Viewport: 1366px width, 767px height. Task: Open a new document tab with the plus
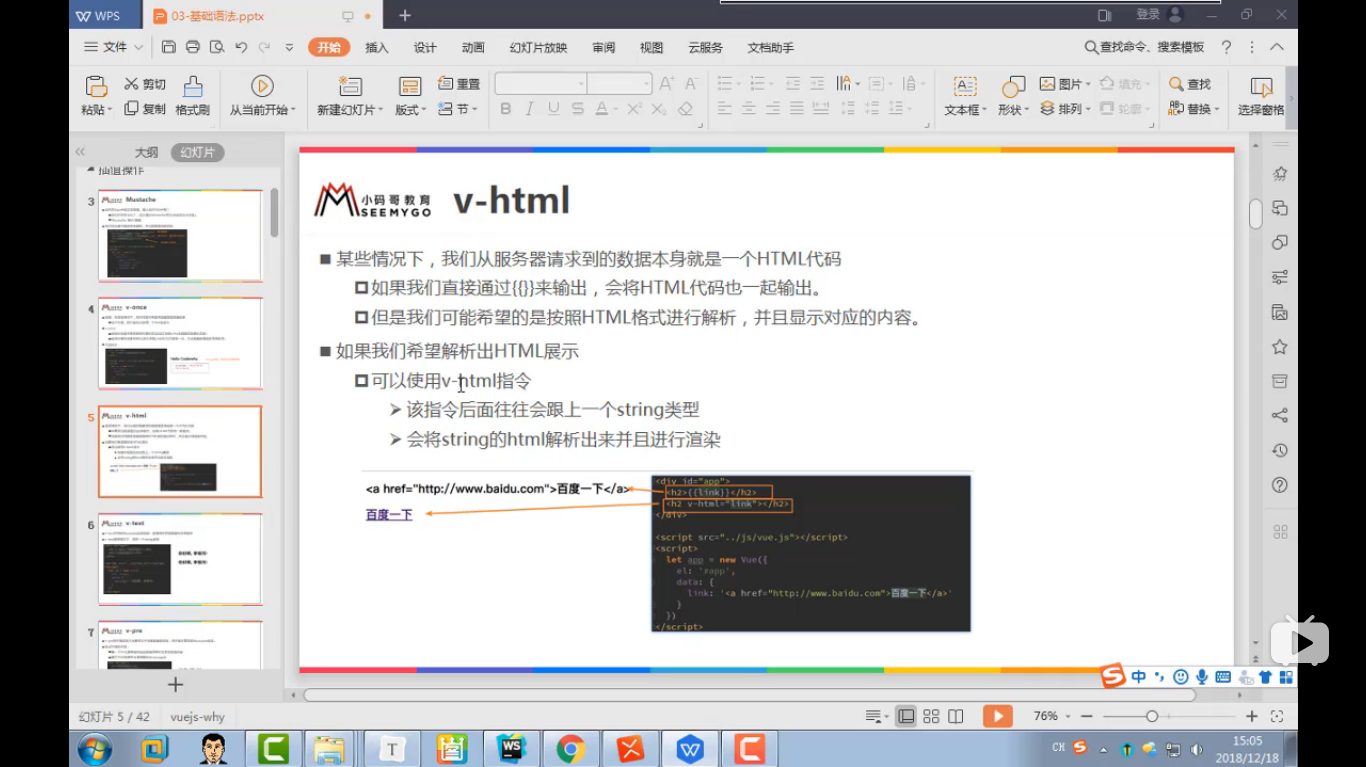tap(405, 15)
